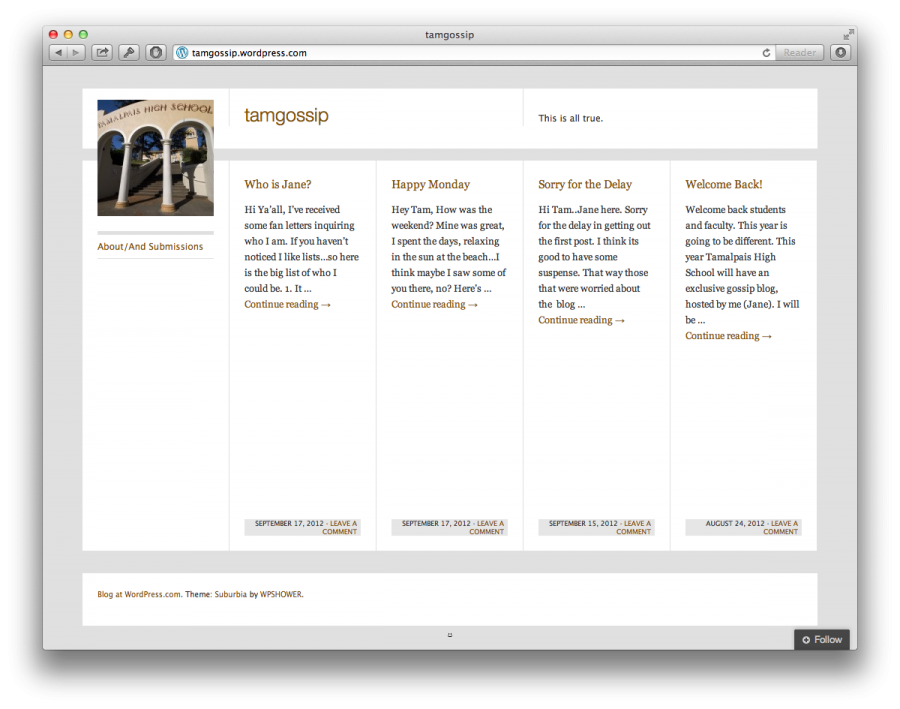Open the Tamalpais High School header image
The image size is (900, 709).
pyautogui.click(x=156, y=158)
